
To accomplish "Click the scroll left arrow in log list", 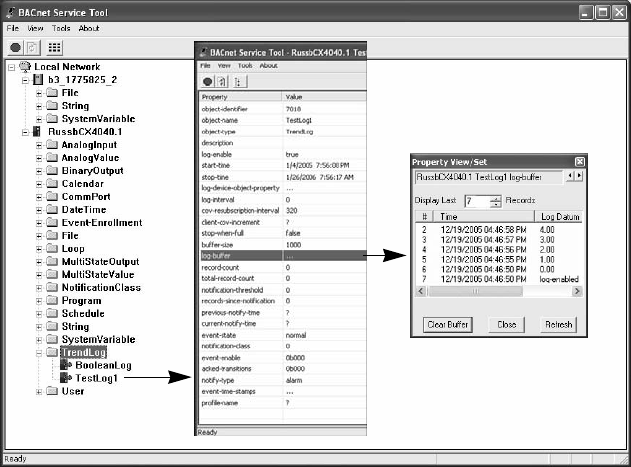I will tap(421, 291).
